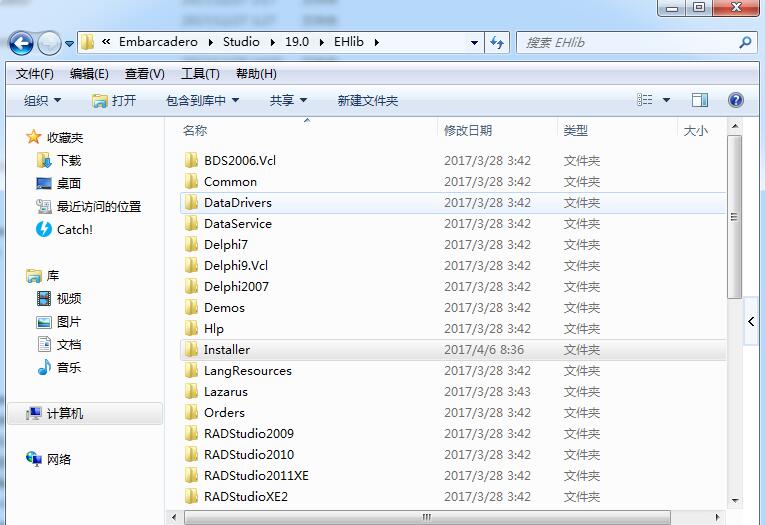Refresh the EHlib folder view
The width and height of the screenshot is (765, 525).
click(x=497, y=42)
